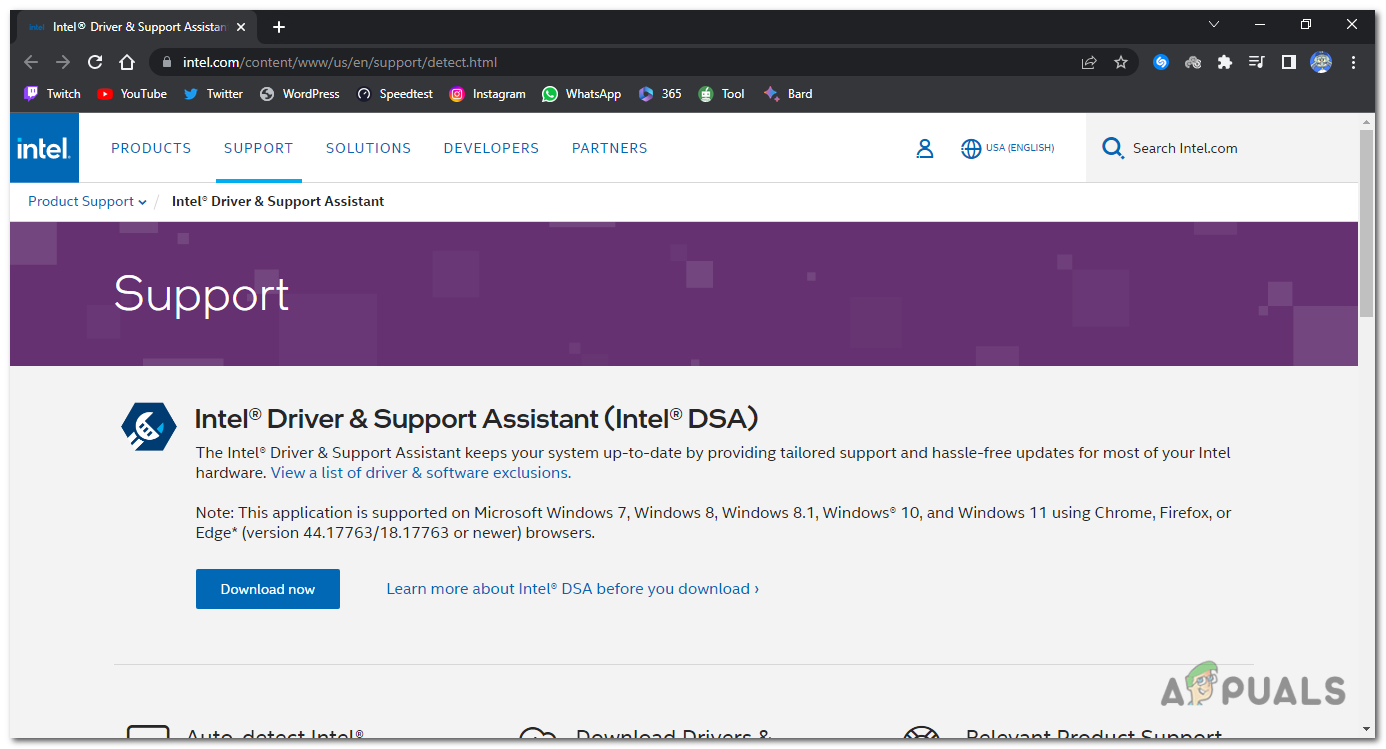Click the media playlist control icon
The width and height of the screenshot is (1386, 749).
(x=1256, y=61)
